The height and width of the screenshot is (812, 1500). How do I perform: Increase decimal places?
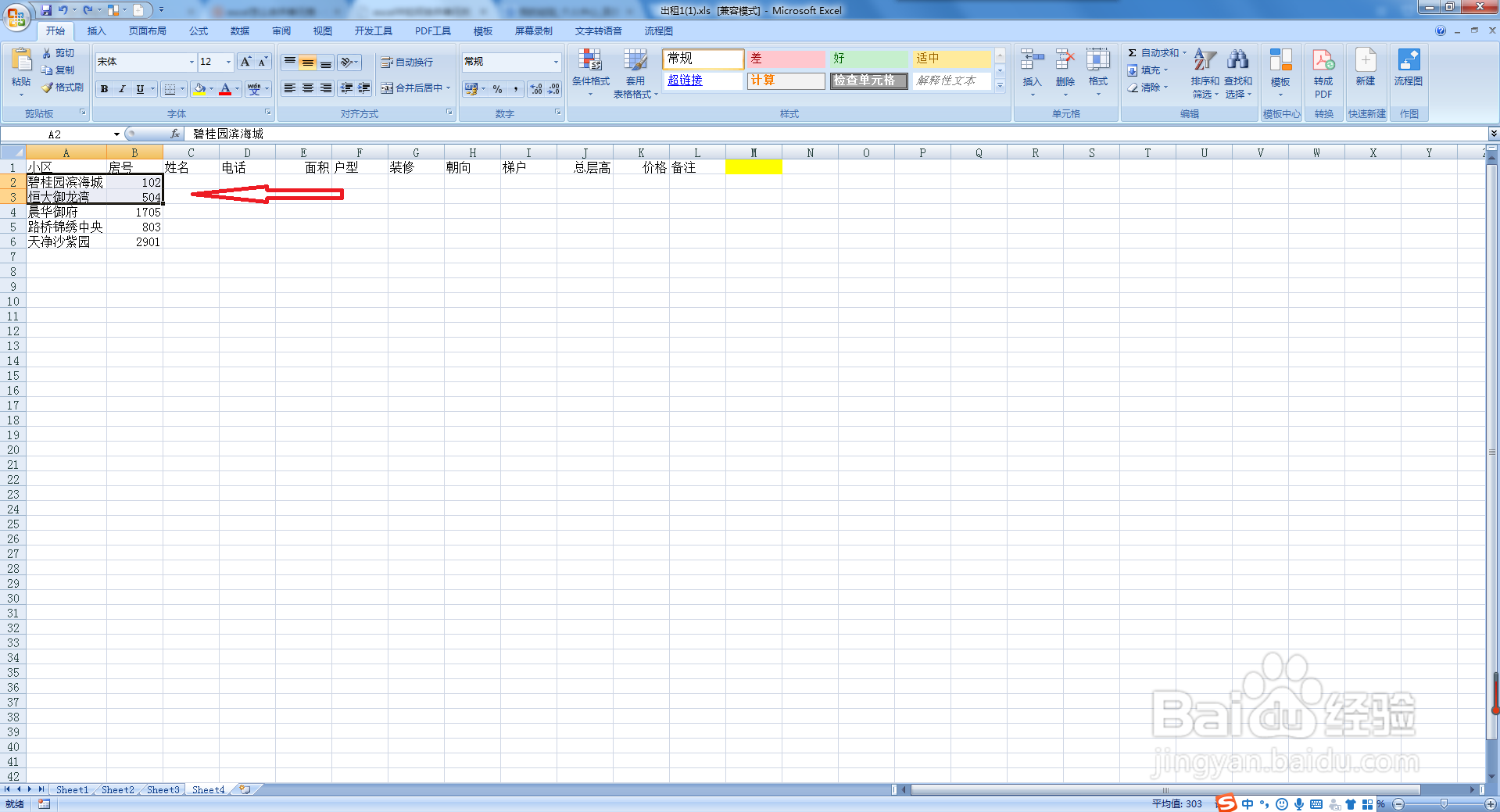[535, 89]
